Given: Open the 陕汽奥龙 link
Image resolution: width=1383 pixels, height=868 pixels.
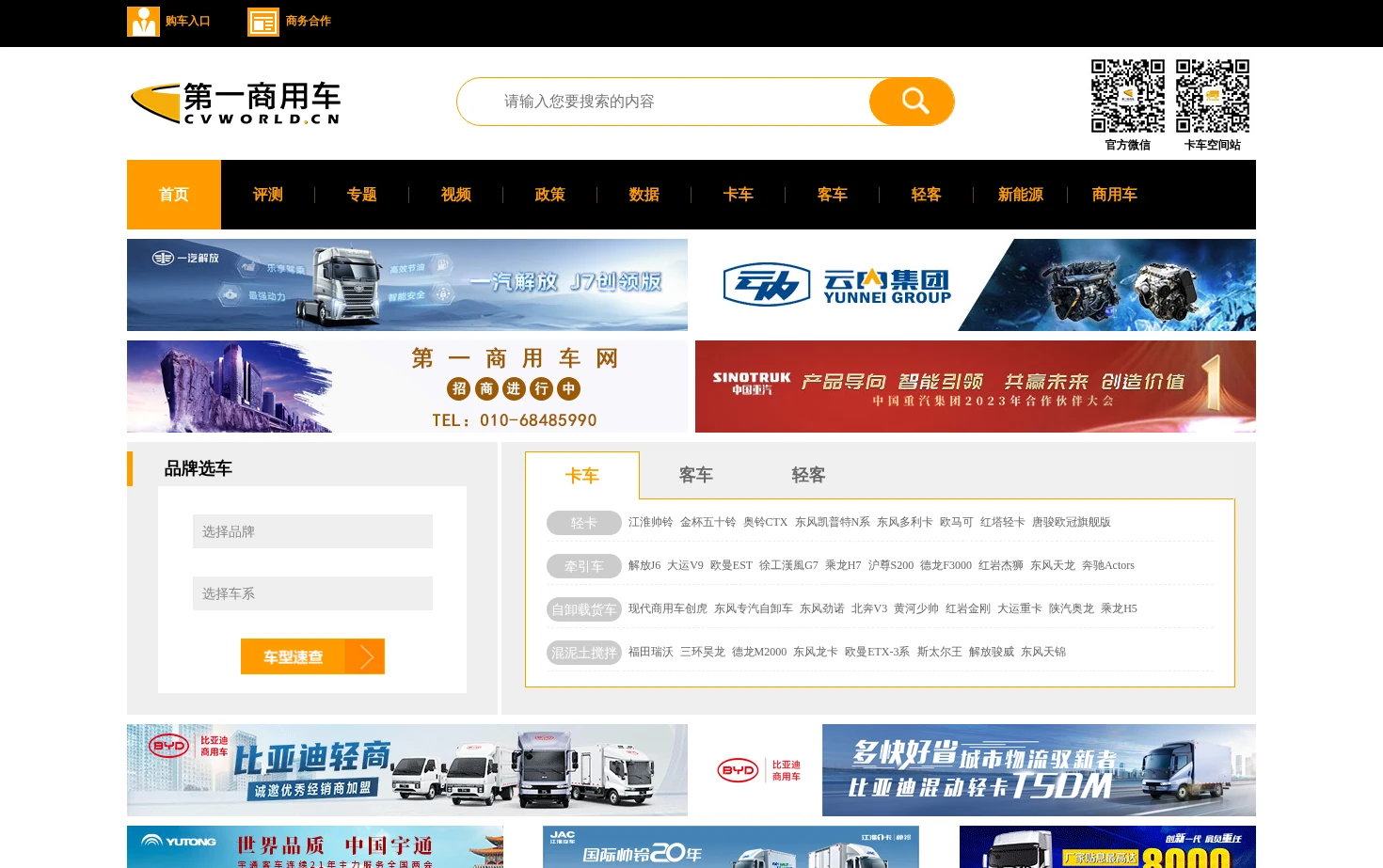Looking at the screenshot, I should (x=1072, y=608).
